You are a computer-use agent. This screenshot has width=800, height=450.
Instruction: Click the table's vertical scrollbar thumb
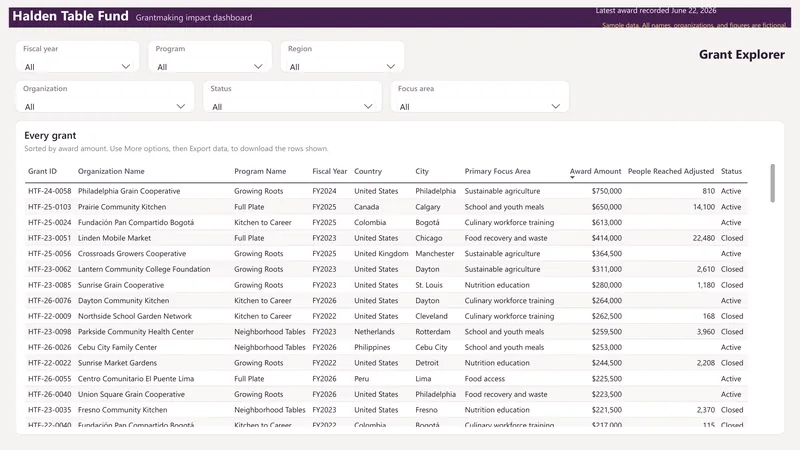coord(772,183)
